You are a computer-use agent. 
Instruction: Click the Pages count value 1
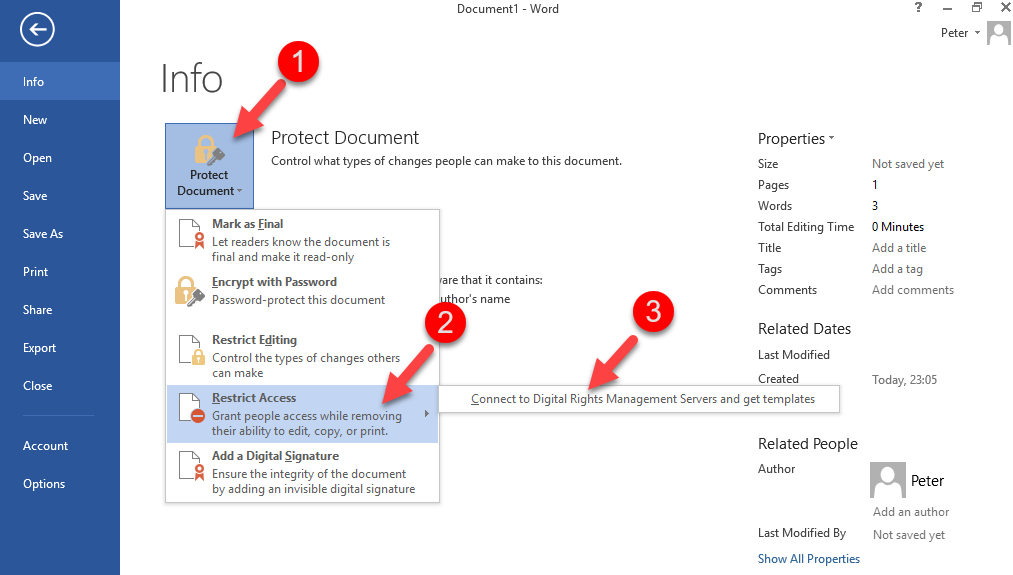tap(875, 185)
